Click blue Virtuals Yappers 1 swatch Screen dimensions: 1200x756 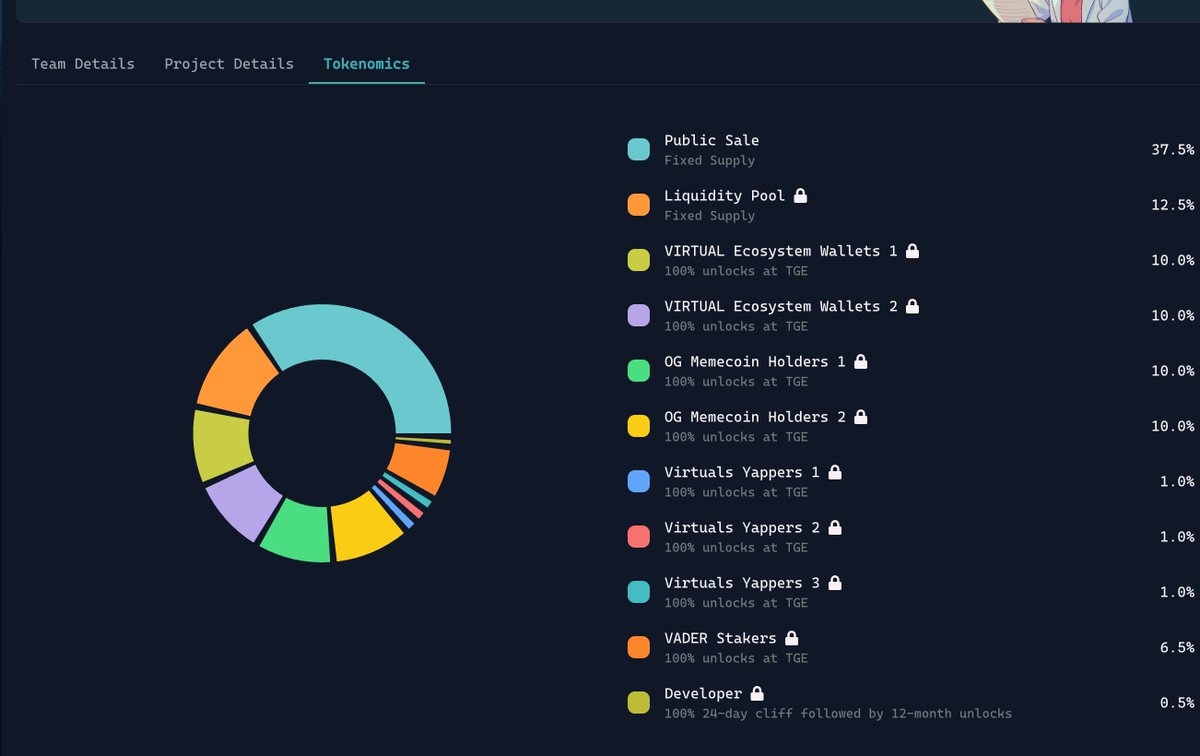(x=639, y=482)
